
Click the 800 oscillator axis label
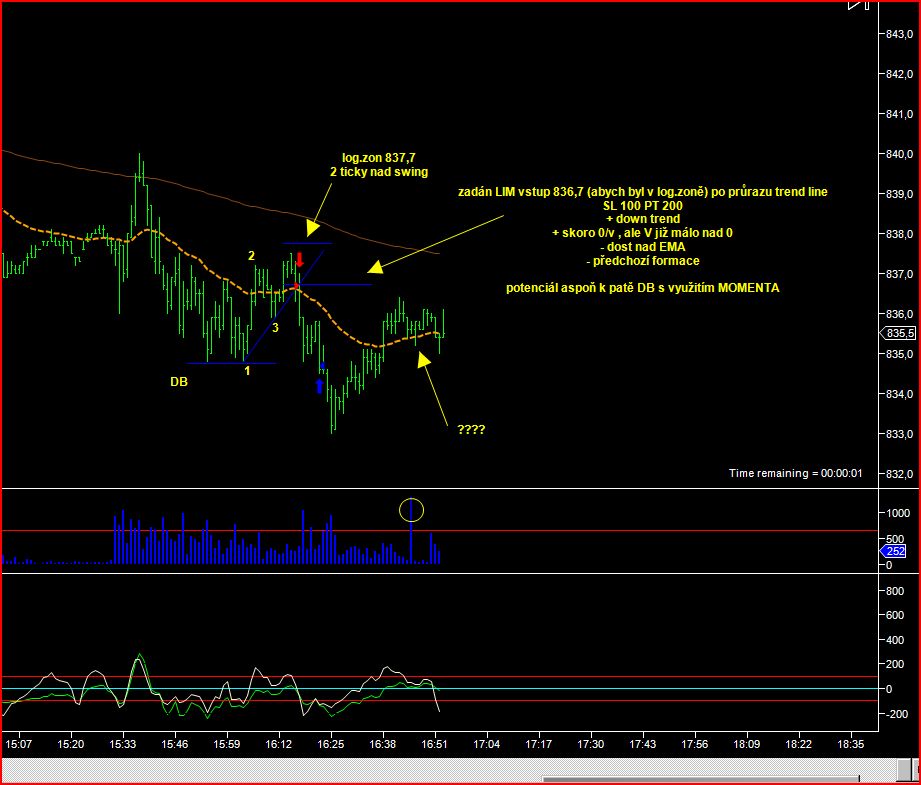[x=895, y=591]
